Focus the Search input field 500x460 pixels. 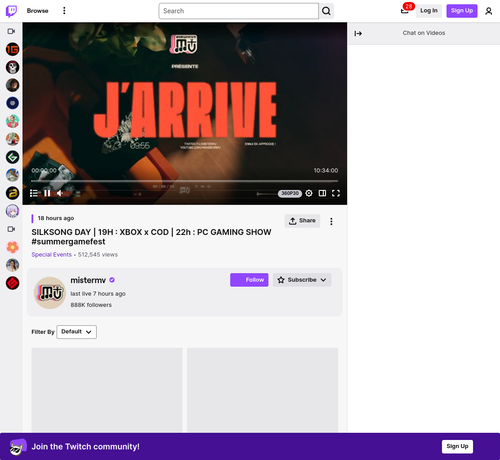coord(239,11)
